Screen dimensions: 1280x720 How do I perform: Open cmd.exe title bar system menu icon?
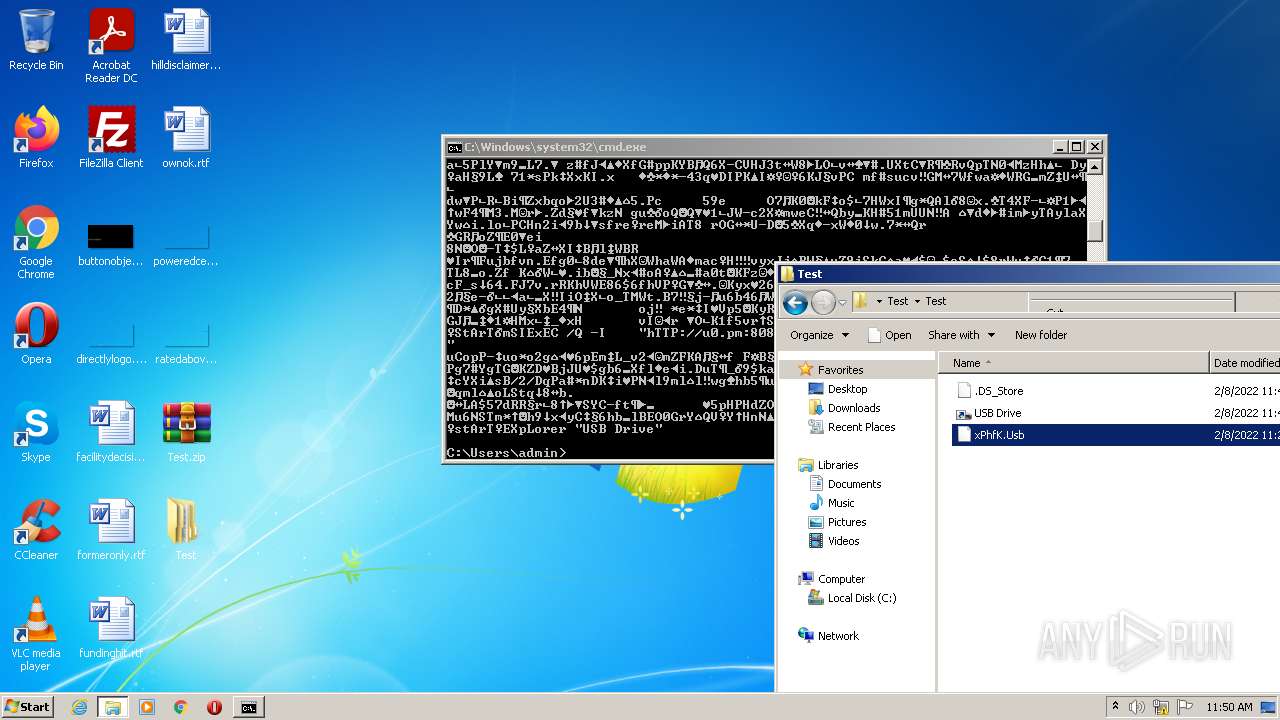pos(454,147)
